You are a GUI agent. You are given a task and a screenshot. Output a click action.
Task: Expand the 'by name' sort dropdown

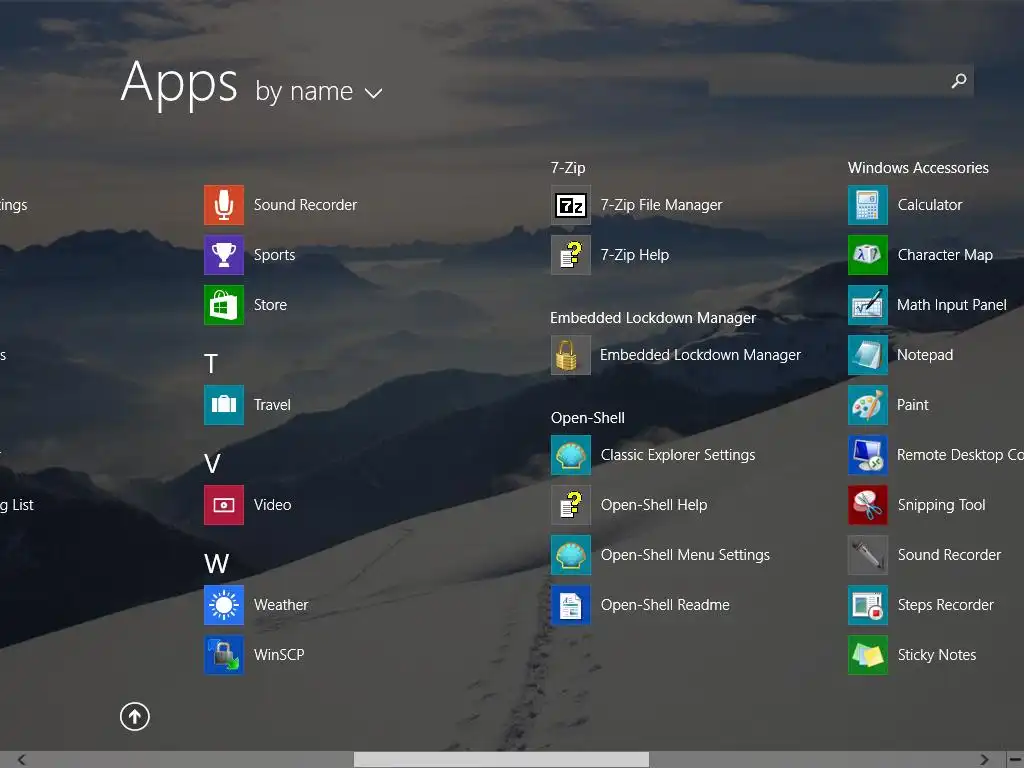pyautogui.click(x=319, y=91)
